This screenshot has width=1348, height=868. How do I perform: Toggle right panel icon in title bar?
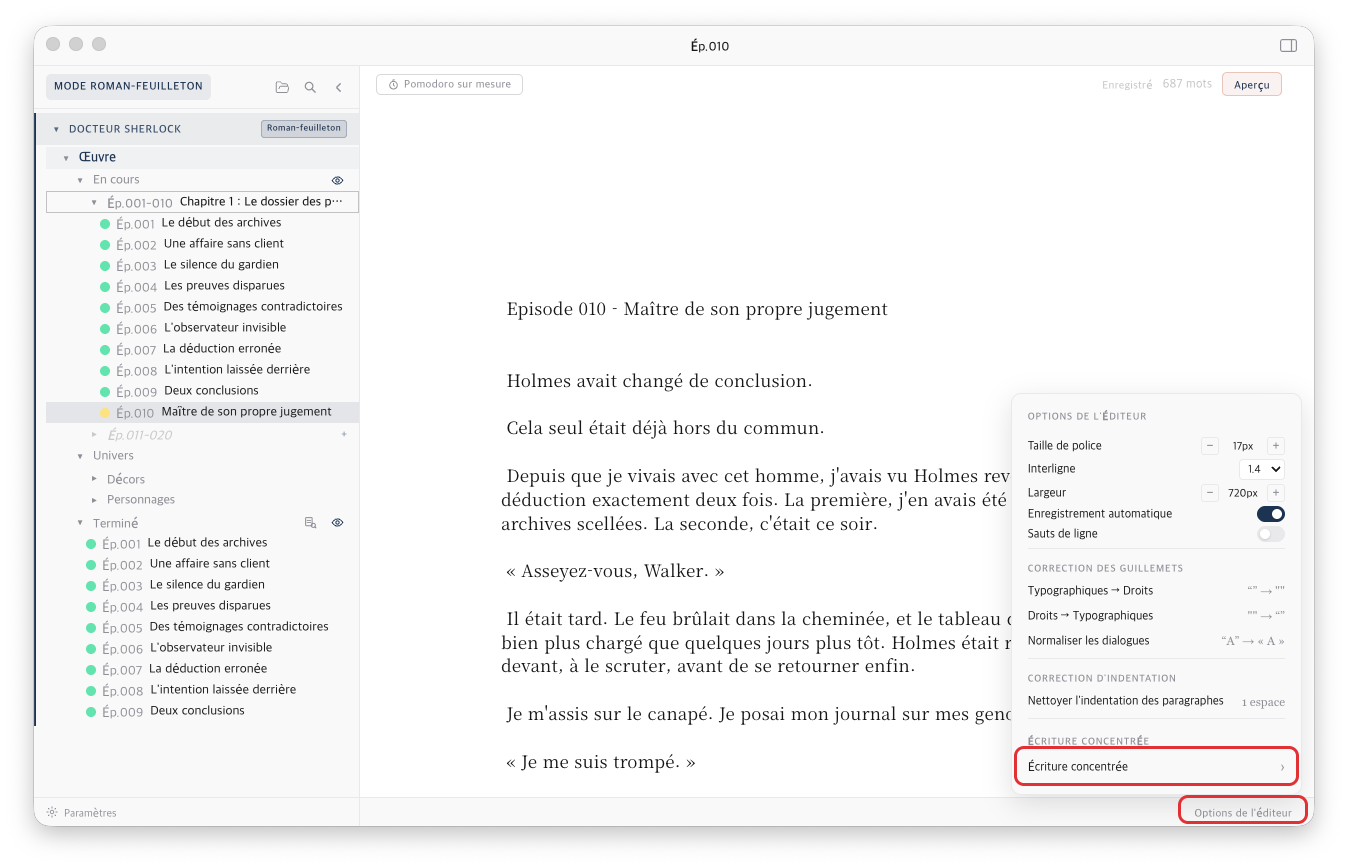click(x=1288, y=46)
